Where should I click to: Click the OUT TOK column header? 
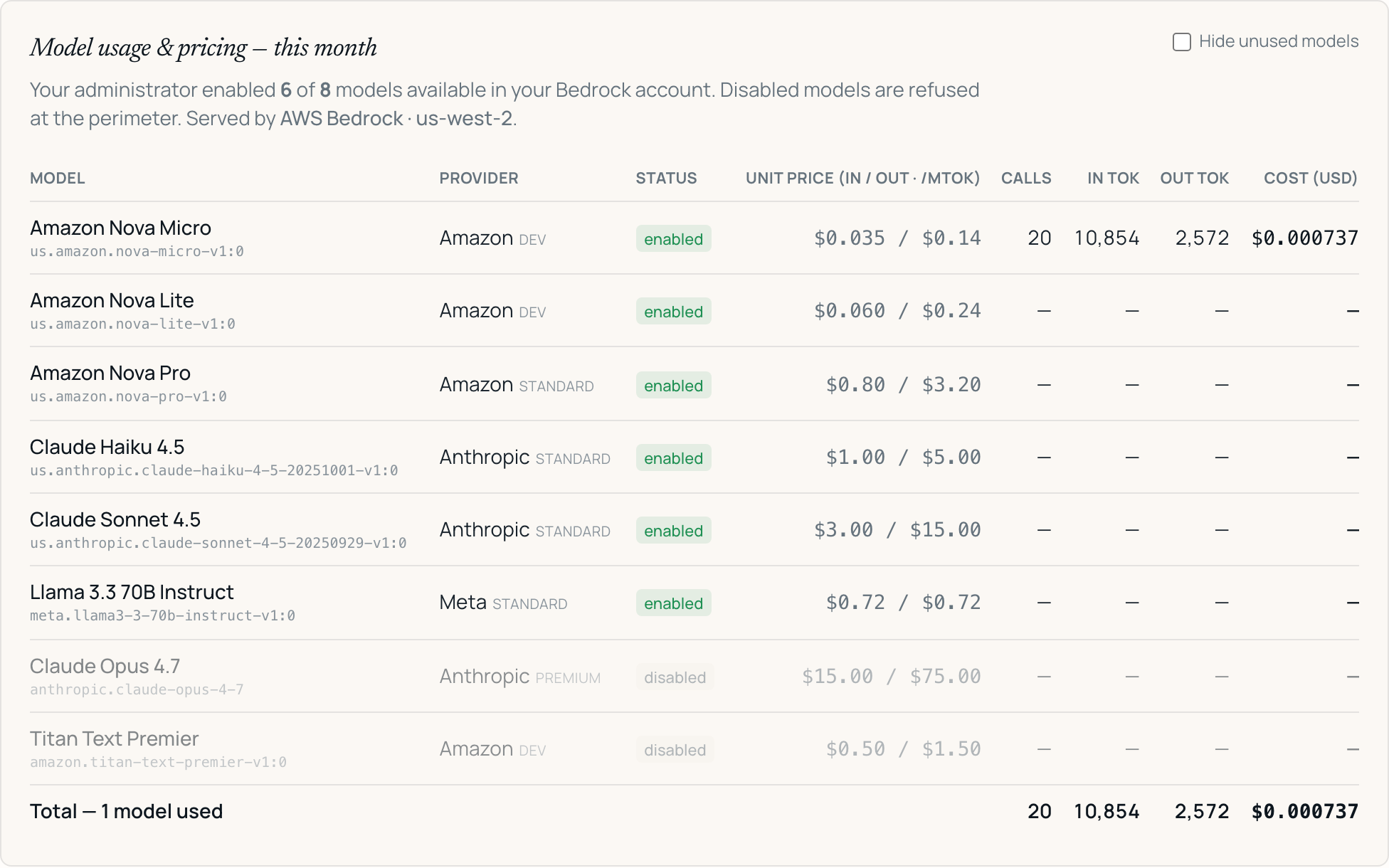point(1194,178)
